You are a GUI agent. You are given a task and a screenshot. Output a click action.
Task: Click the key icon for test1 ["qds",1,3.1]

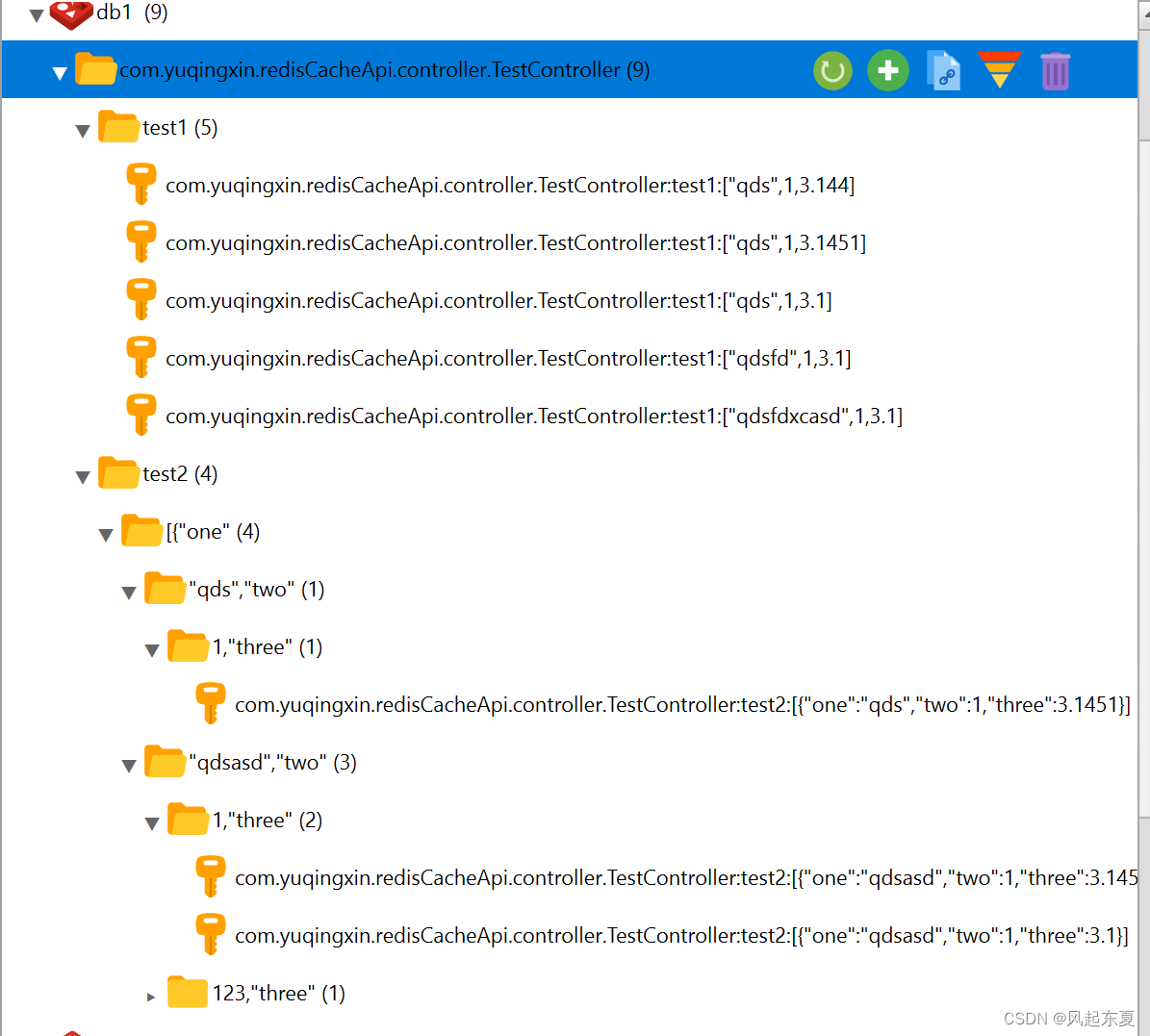click(x=141, y=299)
